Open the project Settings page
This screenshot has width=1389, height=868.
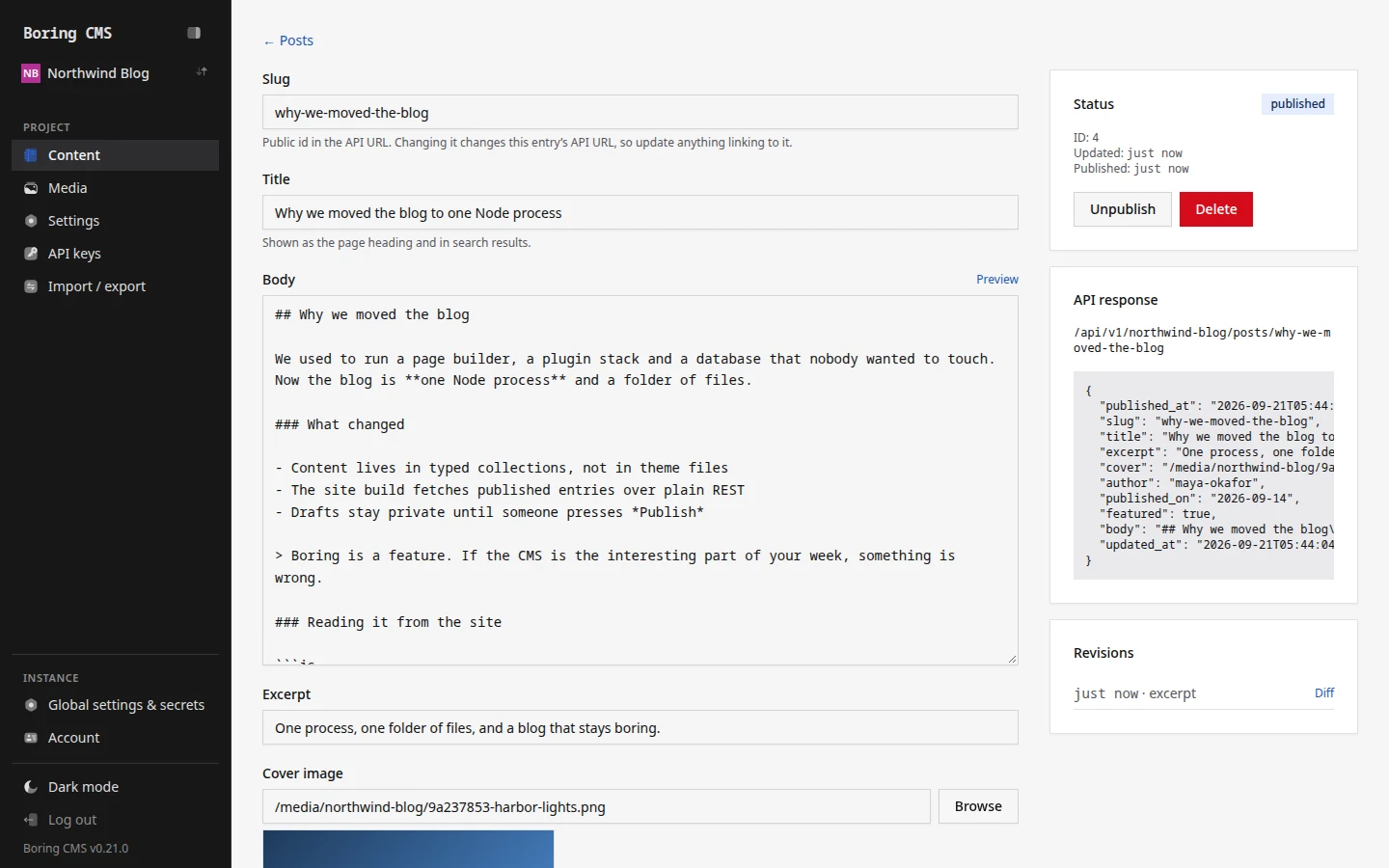pos(115,221)
